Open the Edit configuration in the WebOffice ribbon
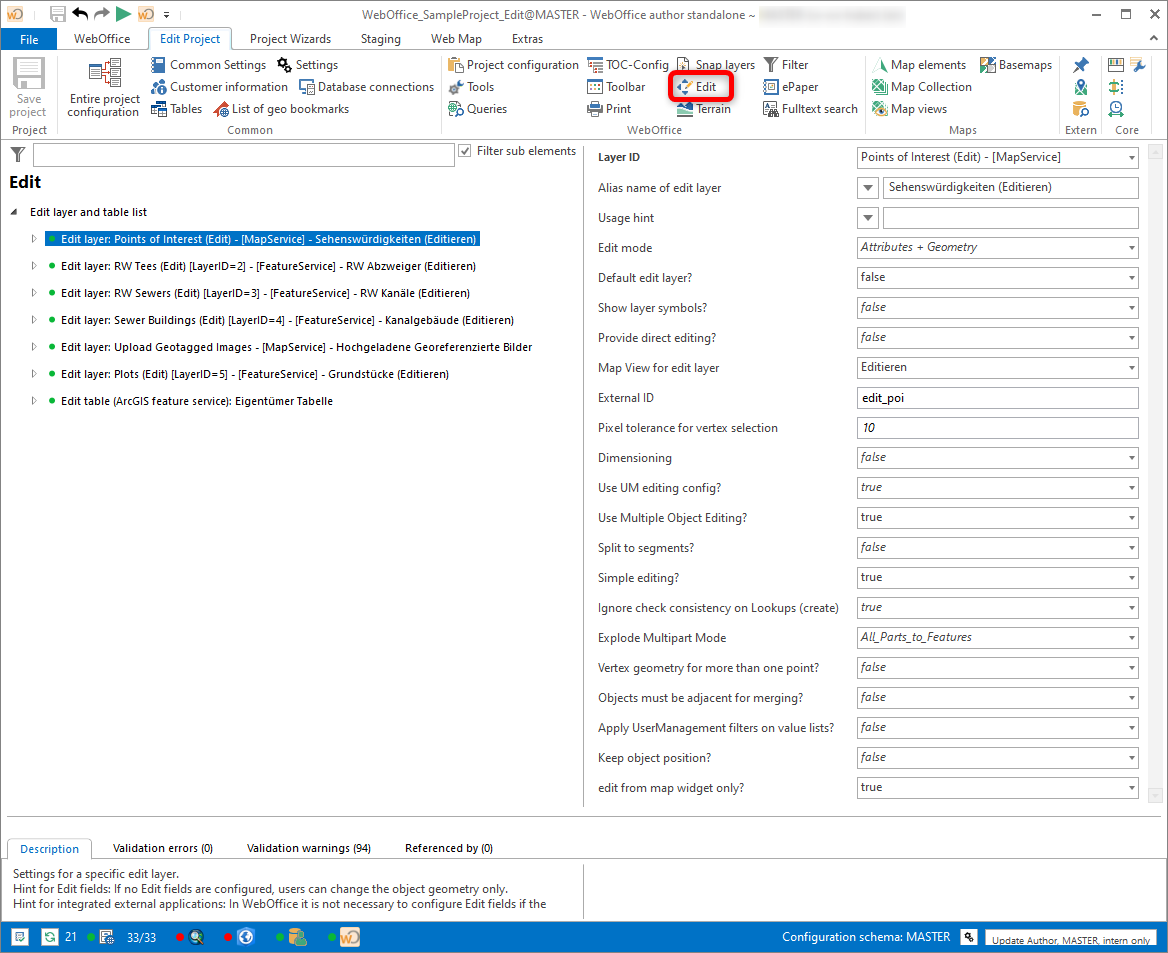This screenshot has height=953, width=1168. 700,87
